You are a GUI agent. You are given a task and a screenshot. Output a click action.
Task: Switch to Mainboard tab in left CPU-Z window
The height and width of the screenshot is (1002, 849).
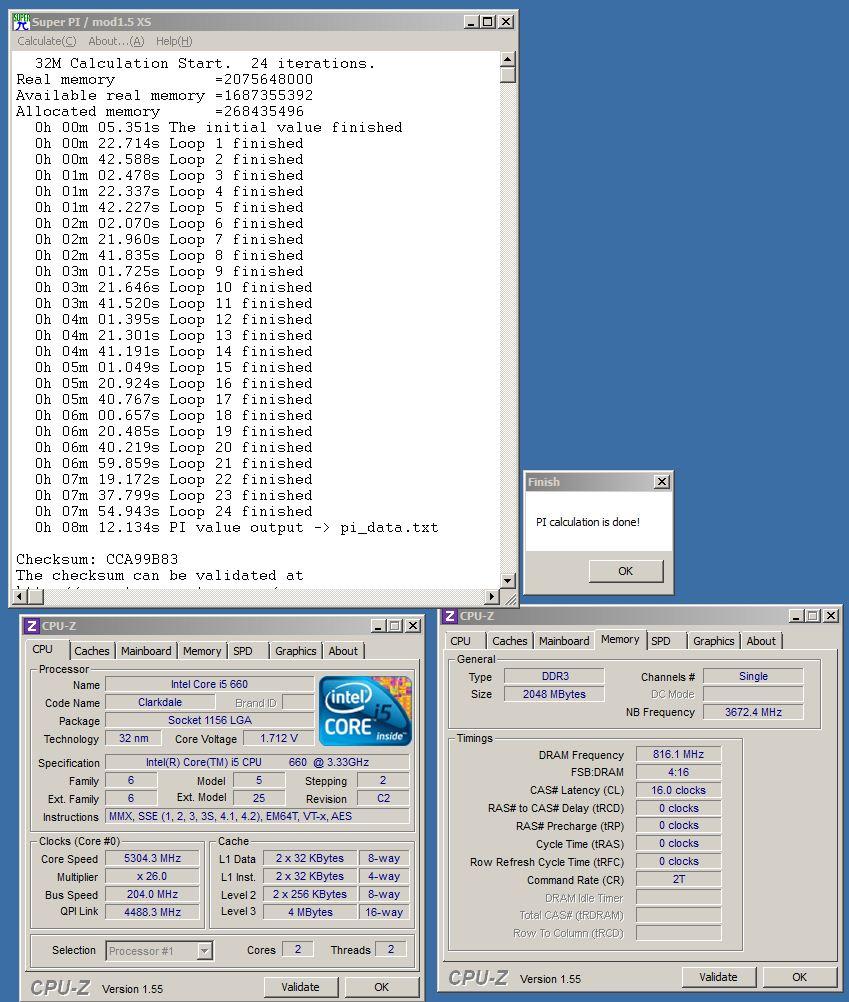tap(146, 651)
